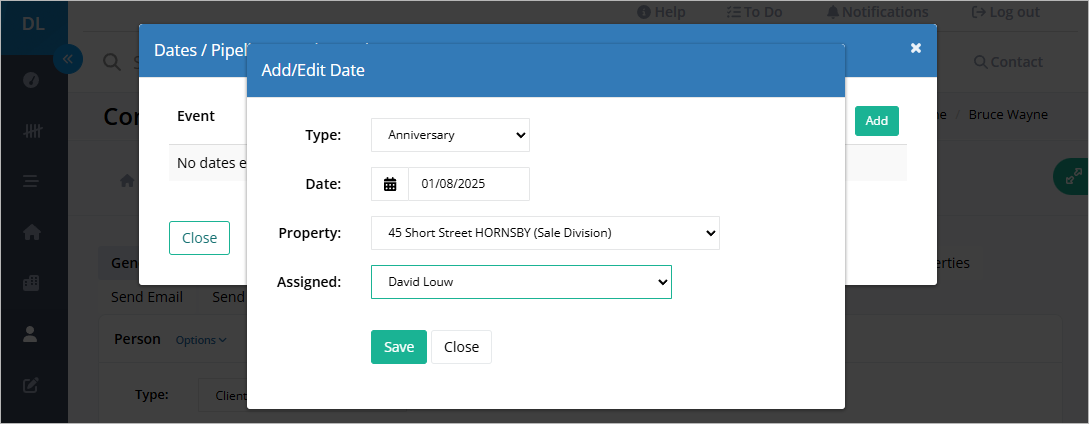
Task: Open the Assigned dropdown showing David Louw
Action: (521, 282)
